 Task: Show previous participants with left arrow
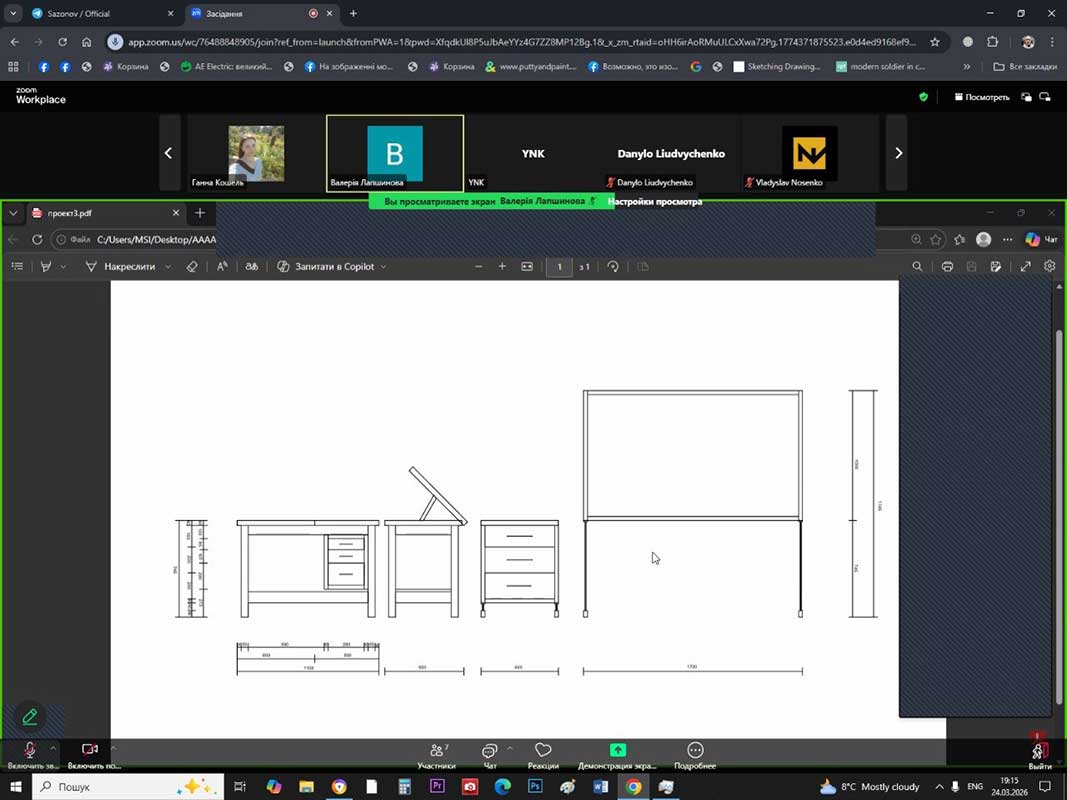tap(168, 153)
